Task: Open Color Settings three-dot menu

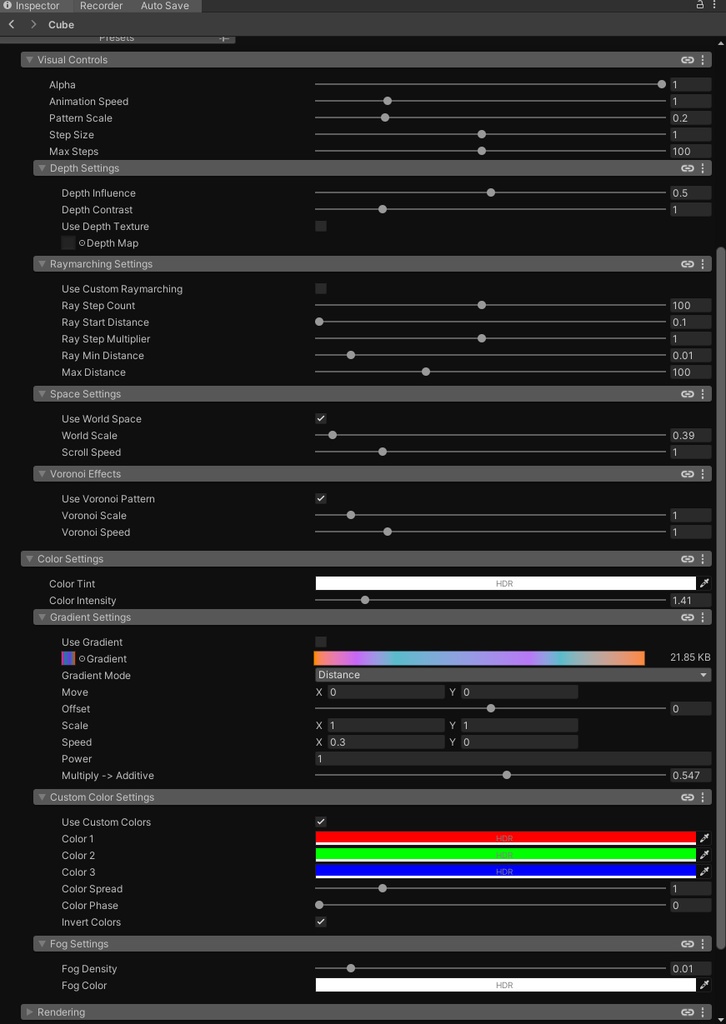Action: point(702,558)
